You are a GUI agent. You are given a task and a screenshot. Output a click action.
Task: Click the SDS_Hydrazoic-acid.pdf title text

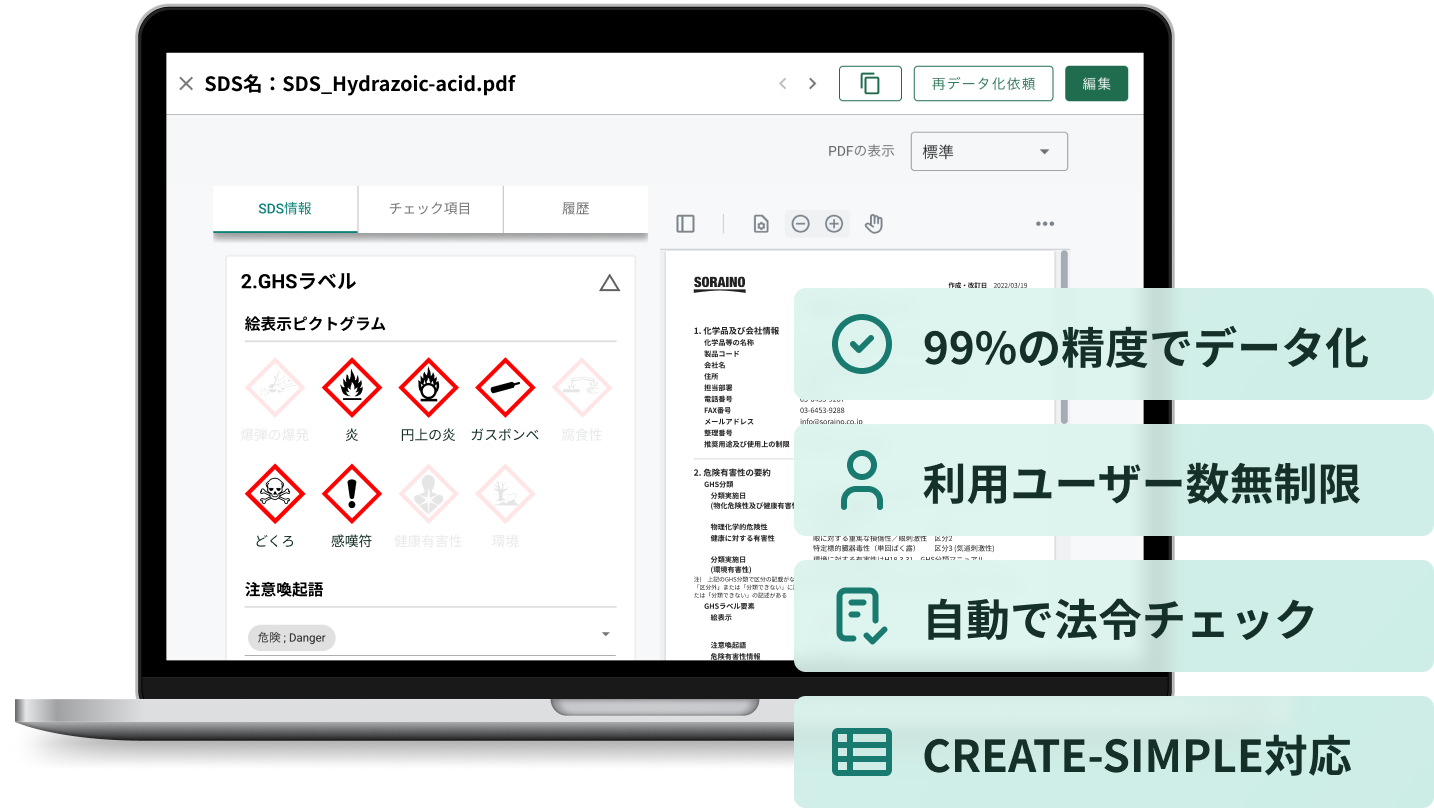coord(399,84)
